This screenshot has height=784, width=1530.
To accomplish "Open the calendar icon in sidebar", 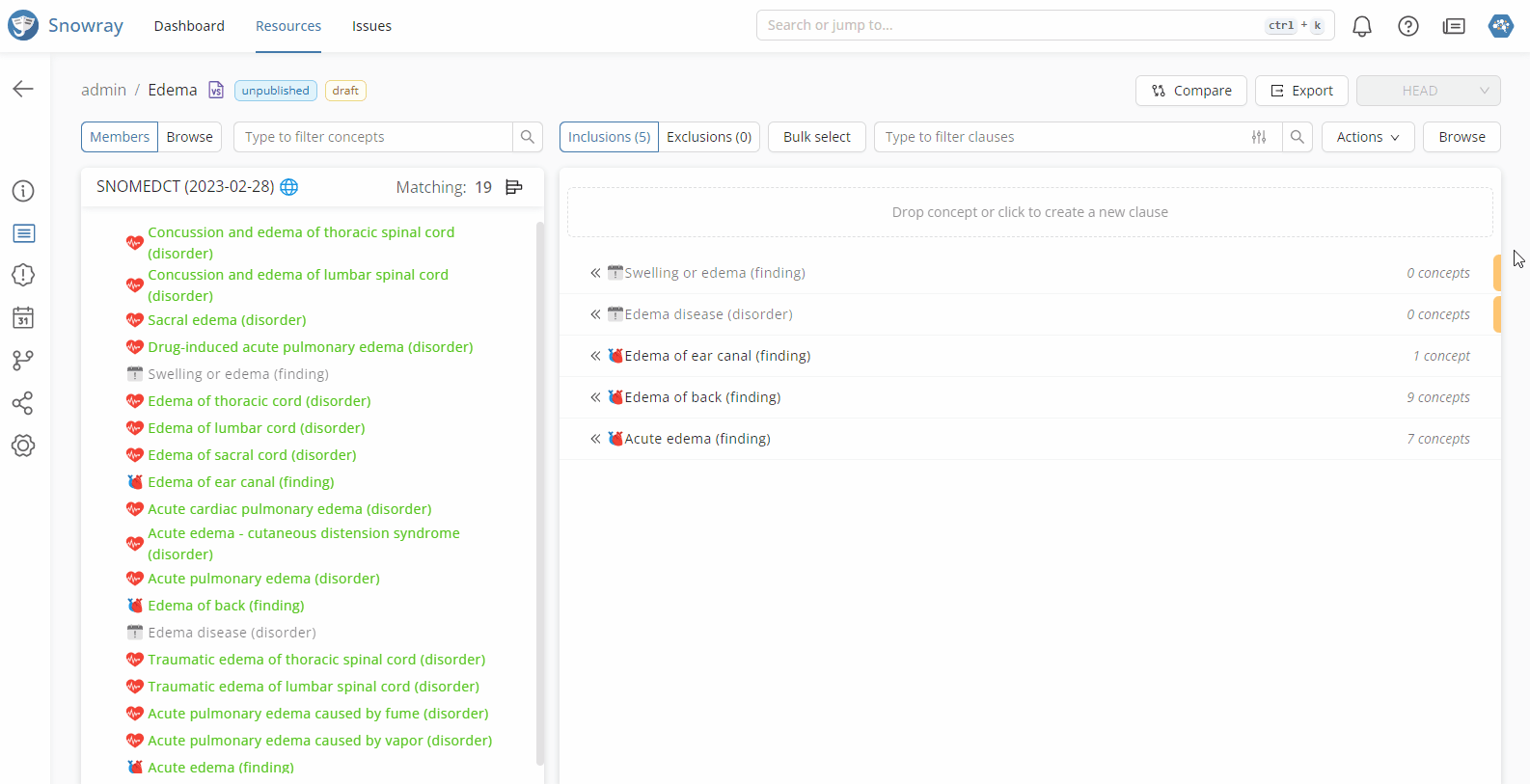I will click(23, 317).
